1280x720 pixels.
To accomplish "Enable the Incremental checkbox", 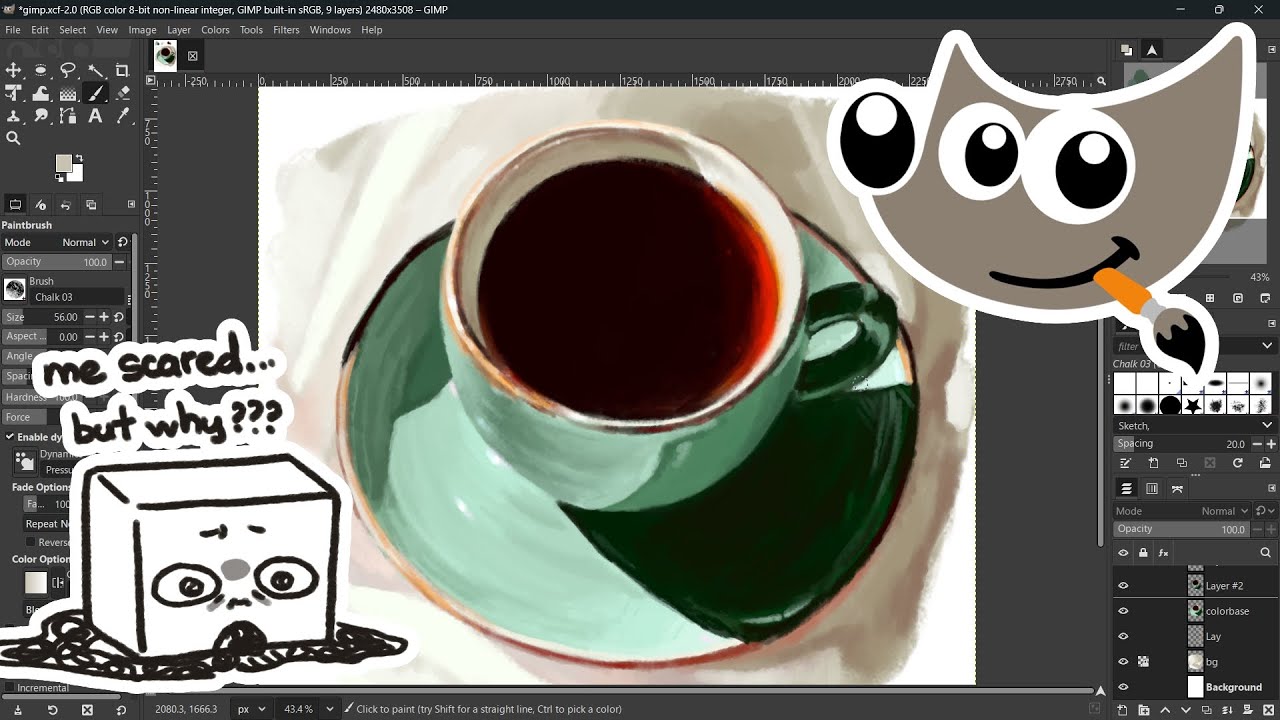I will point(10,688).
